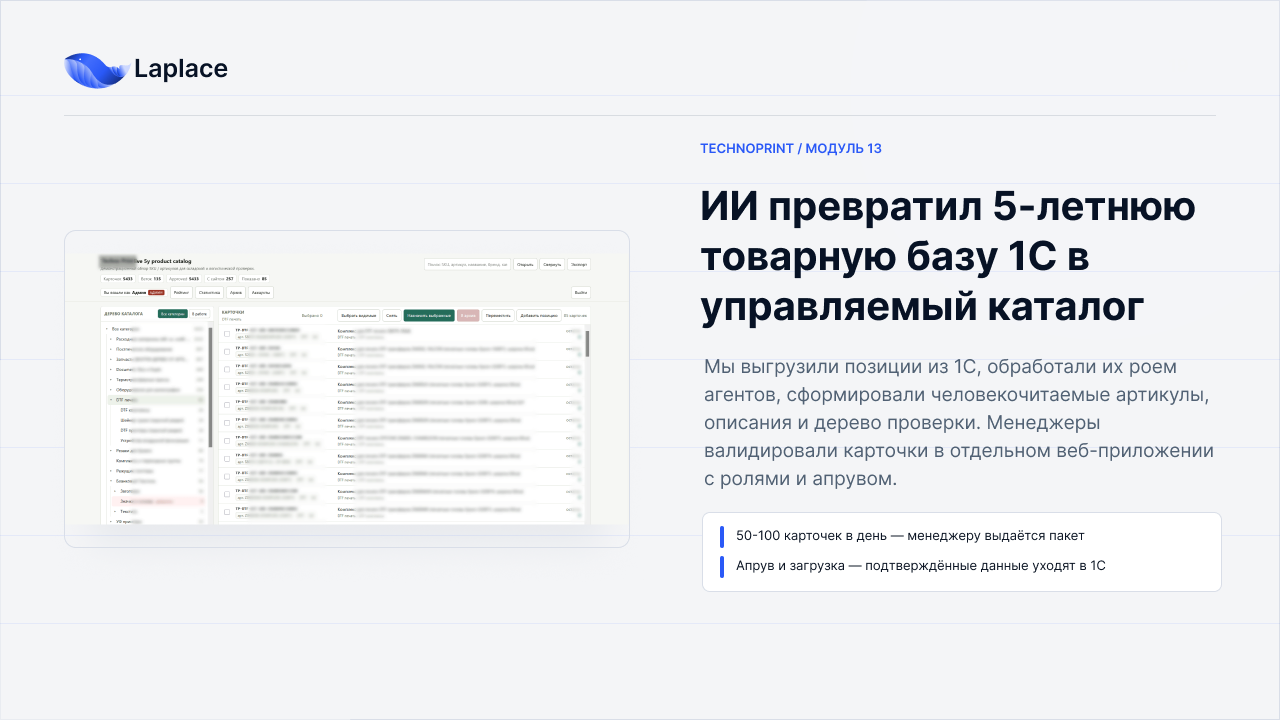Click the Открыть button

(x=525, y=264)
